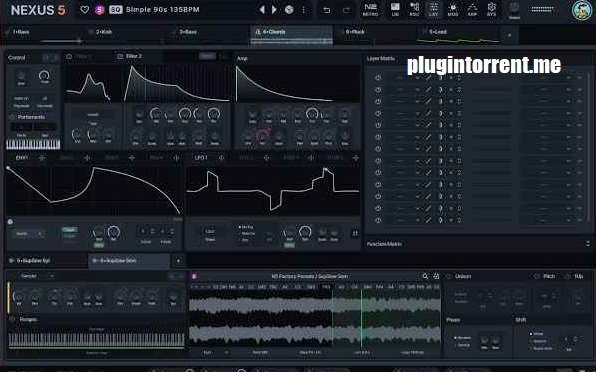Open the N2 RETRO view
The width and height of the screenshot is (596, 372).
coord(371,9)
